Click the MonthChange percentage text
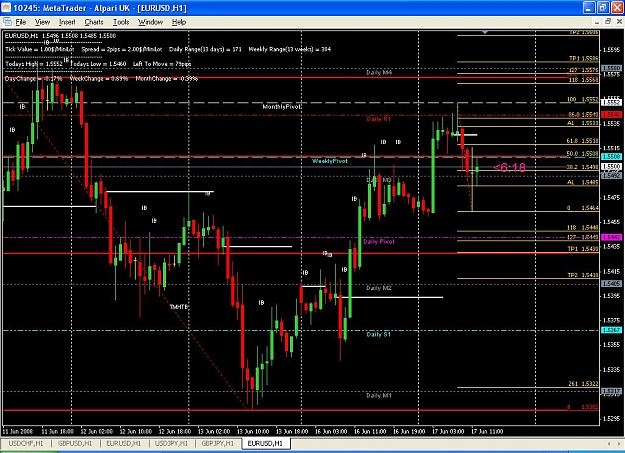The height and width of the screenshot is (453, 625). point(166,79)
